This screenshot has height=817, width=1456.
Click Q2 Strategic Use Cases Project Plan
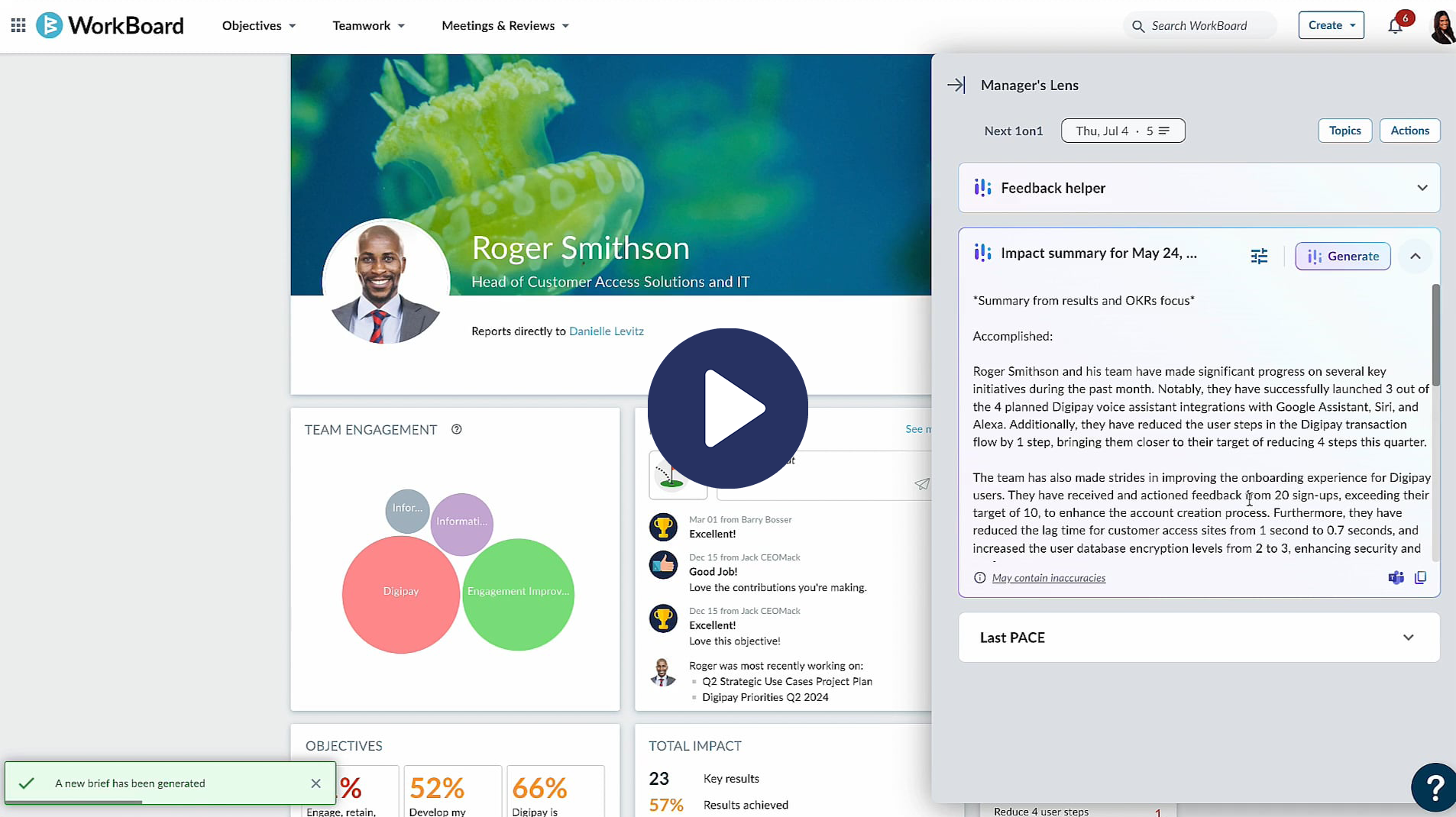point(787,681)
